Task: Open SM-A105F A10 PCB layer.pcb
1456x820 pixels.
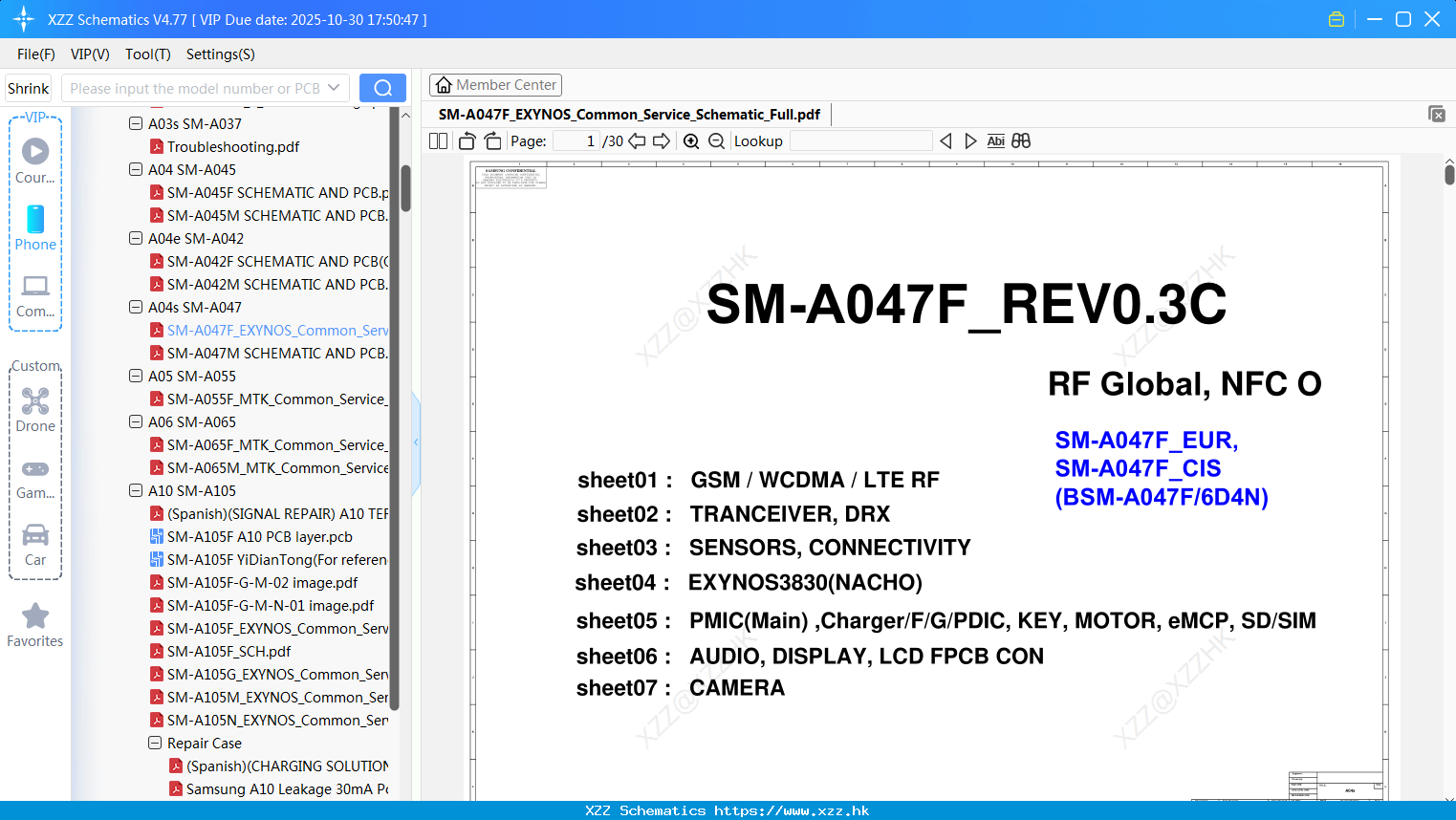Action: pos(251,536)
